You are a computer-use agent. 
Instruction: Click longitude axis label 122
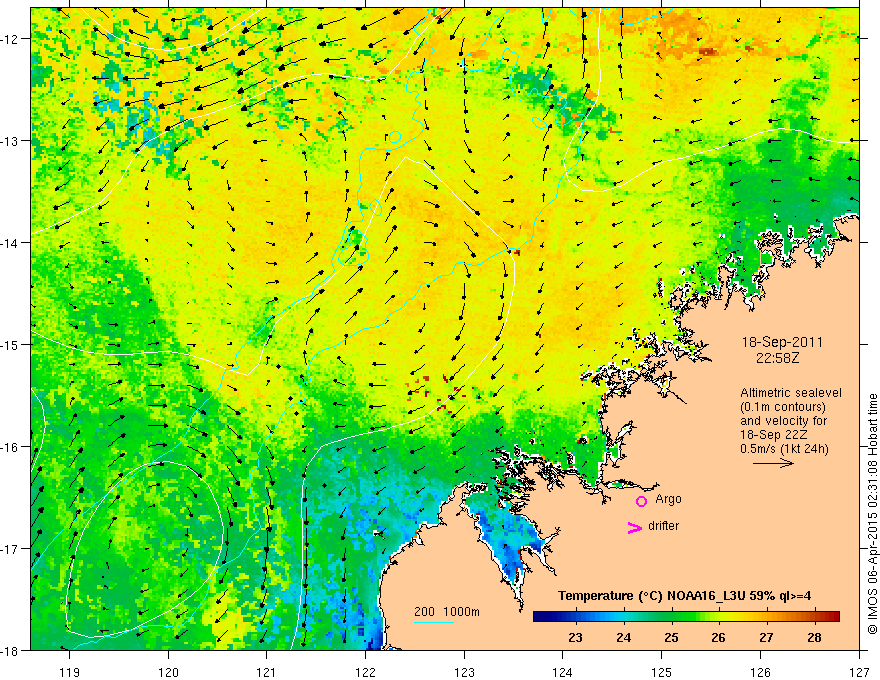click(x=365, y=672)
